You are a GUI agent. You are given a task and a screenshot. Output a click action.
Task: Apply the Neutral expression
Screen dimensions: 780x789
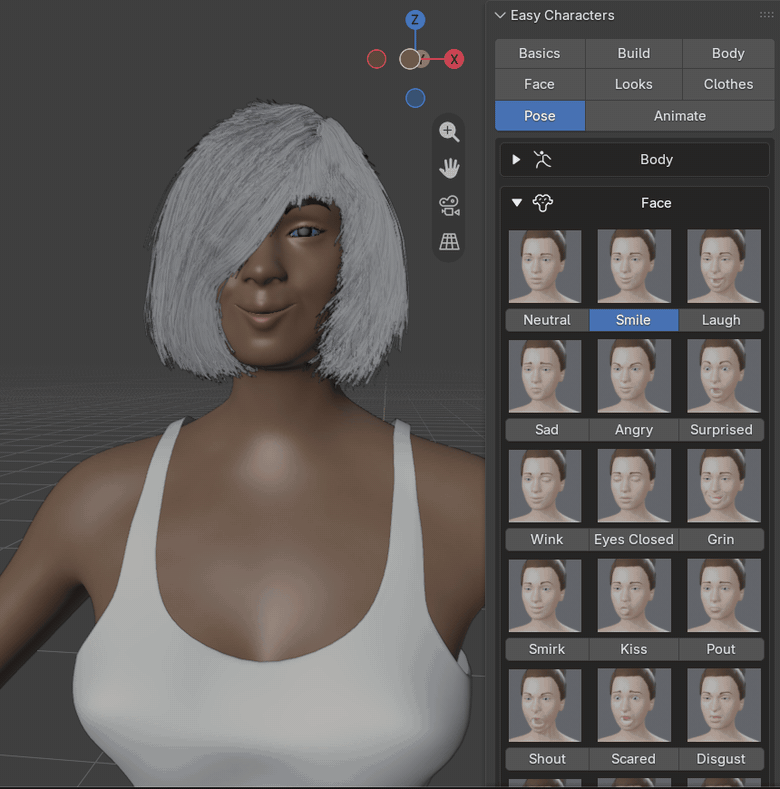point(547,320)
